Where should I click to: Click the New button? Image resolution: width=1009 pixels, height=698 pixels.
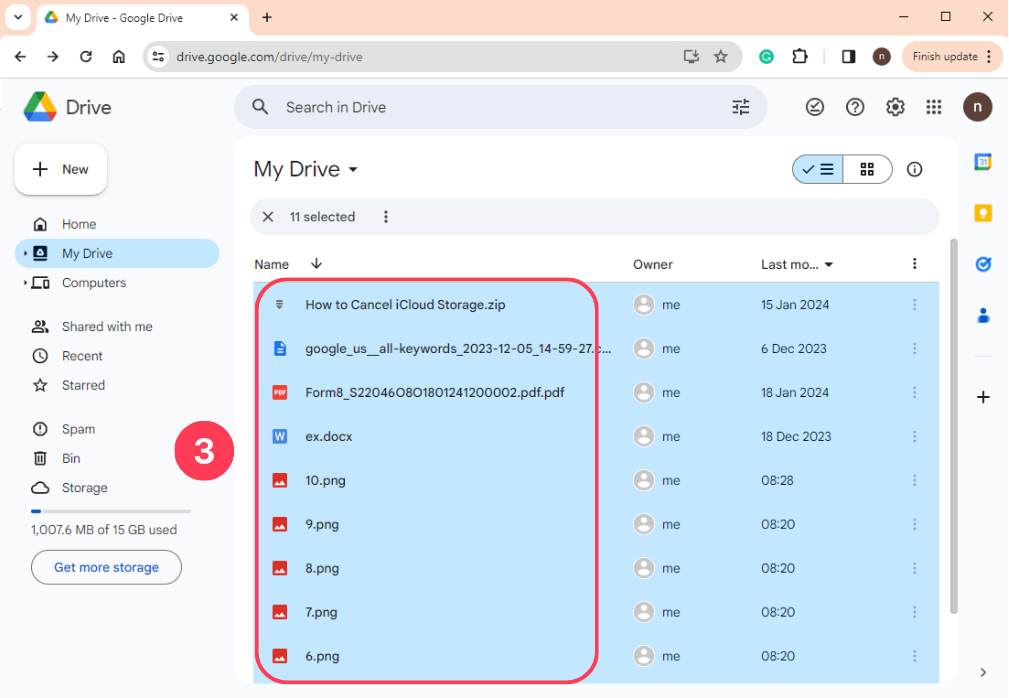(60, 169)
